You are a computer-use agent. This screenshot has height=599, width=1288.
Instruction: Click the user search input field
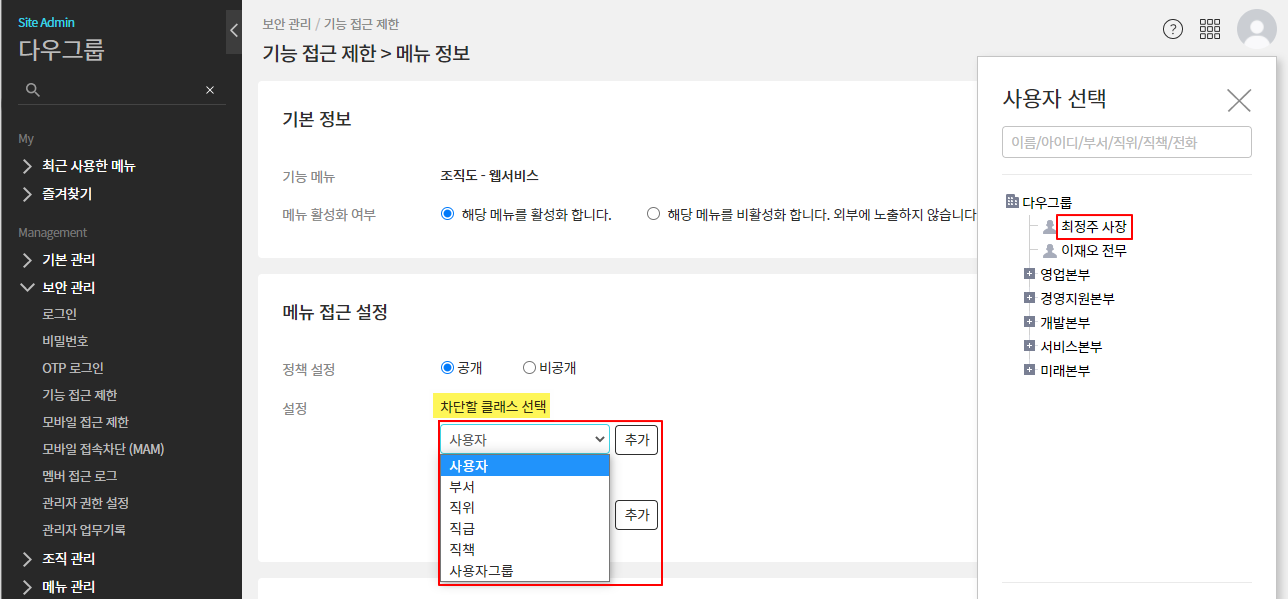click(1126, 142)
